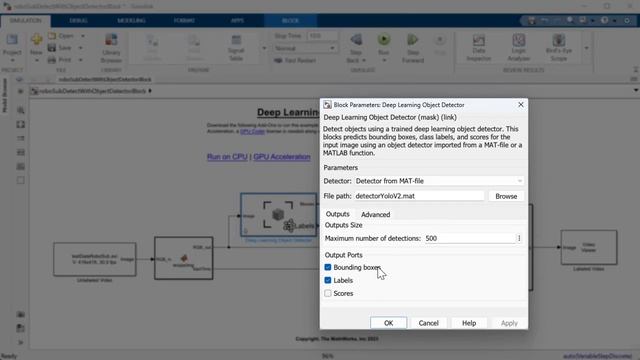Viewport: 640px width, 360px height.
Task: Click the GPU Coder link in canvas
Action: (x=252, y=131)
